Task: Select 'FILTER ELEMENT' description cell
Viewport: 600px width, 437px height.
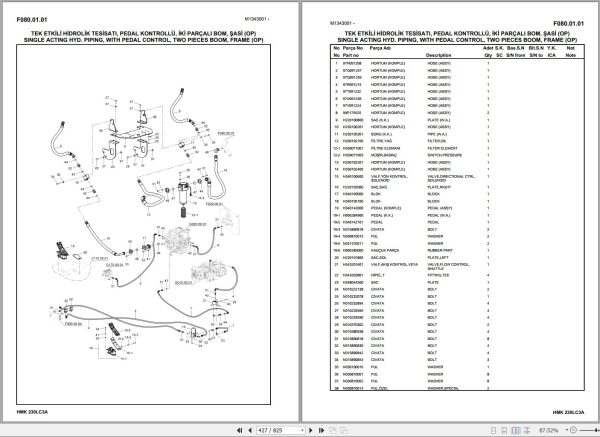Action: click(x=442, y=148)
